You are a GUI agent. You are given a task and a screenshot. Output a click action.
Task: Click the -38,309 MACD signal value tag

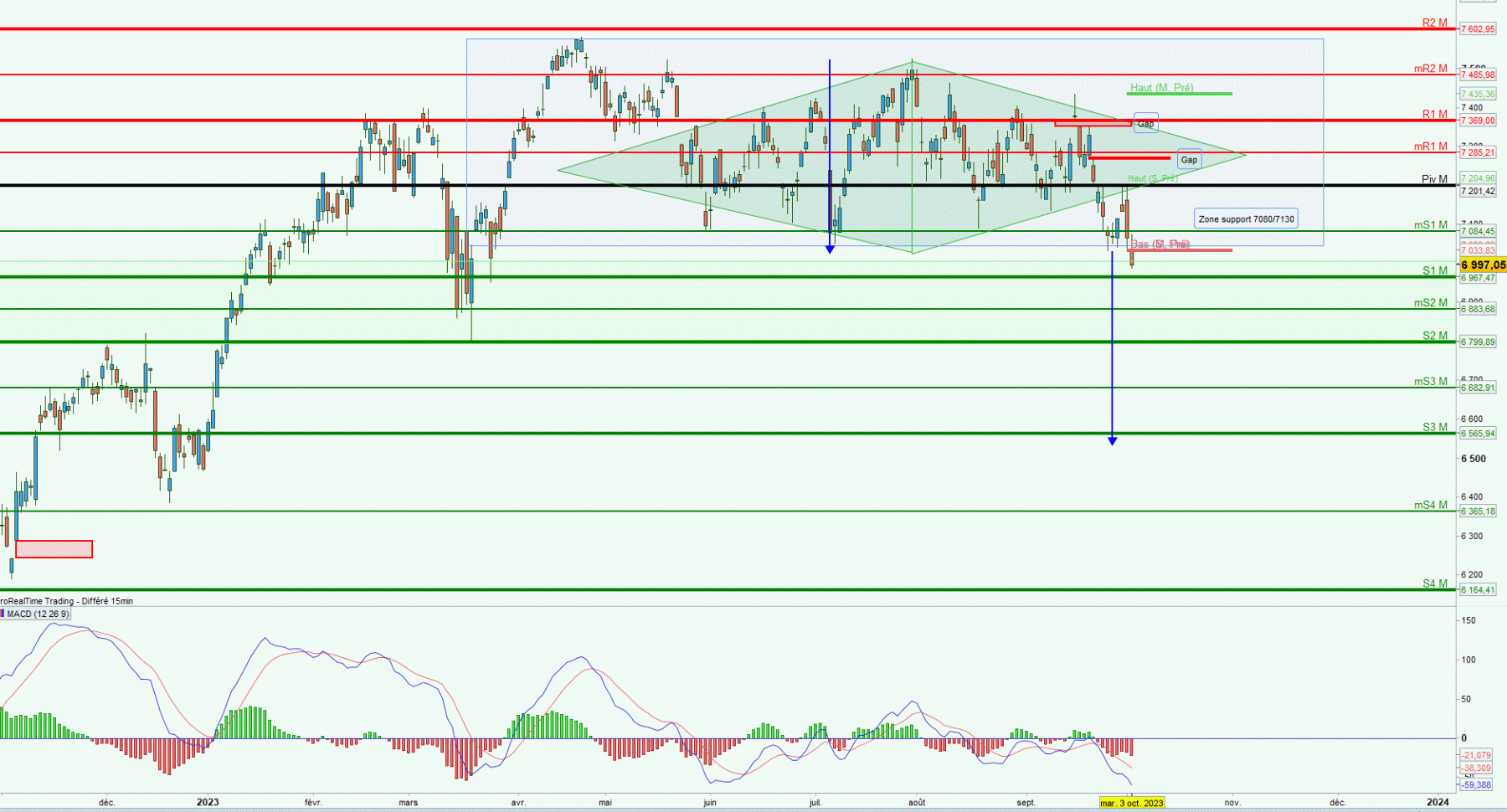[x=1476, y=768]
